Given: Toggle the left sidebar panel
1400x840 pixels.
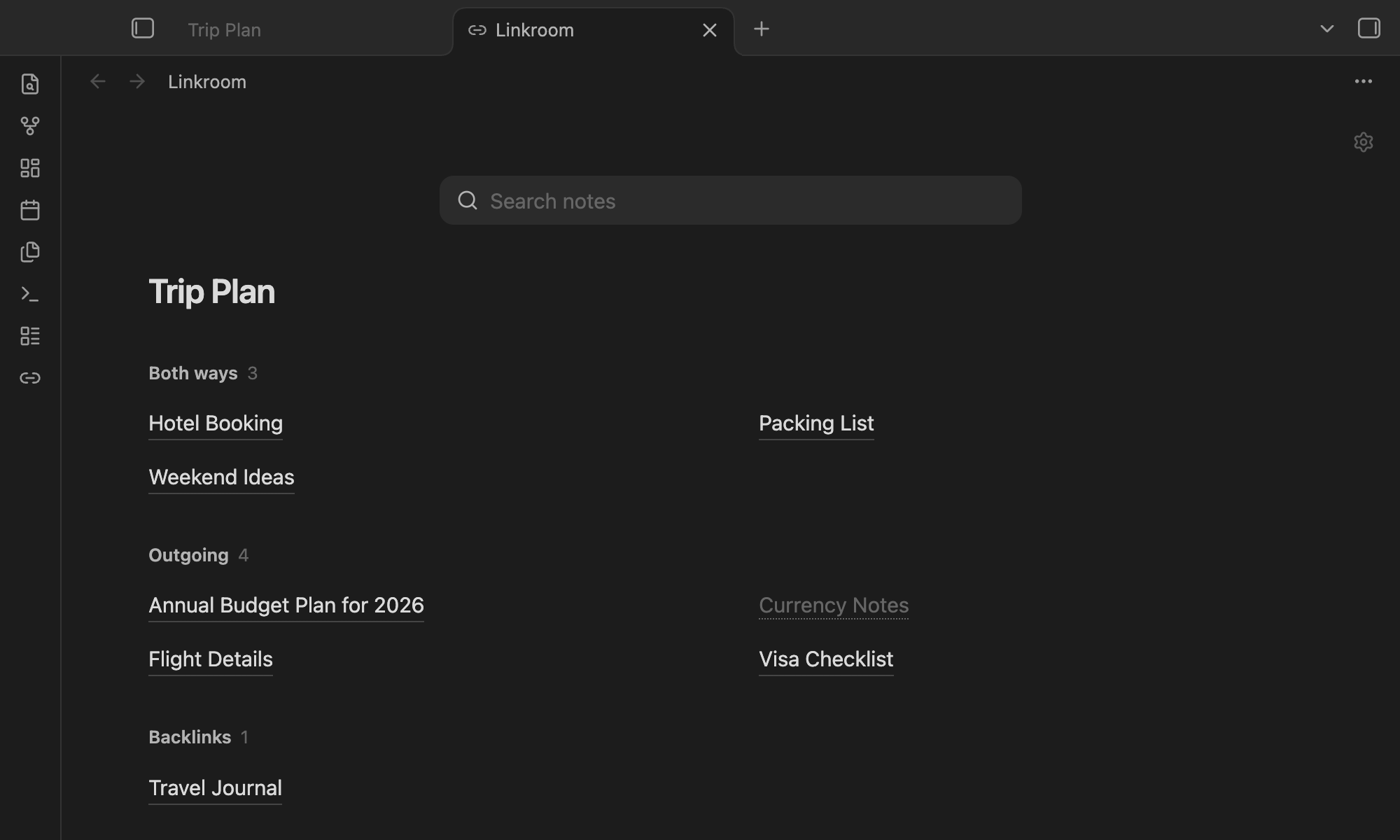Looking at the screenshot, I should tap(143, 29).
